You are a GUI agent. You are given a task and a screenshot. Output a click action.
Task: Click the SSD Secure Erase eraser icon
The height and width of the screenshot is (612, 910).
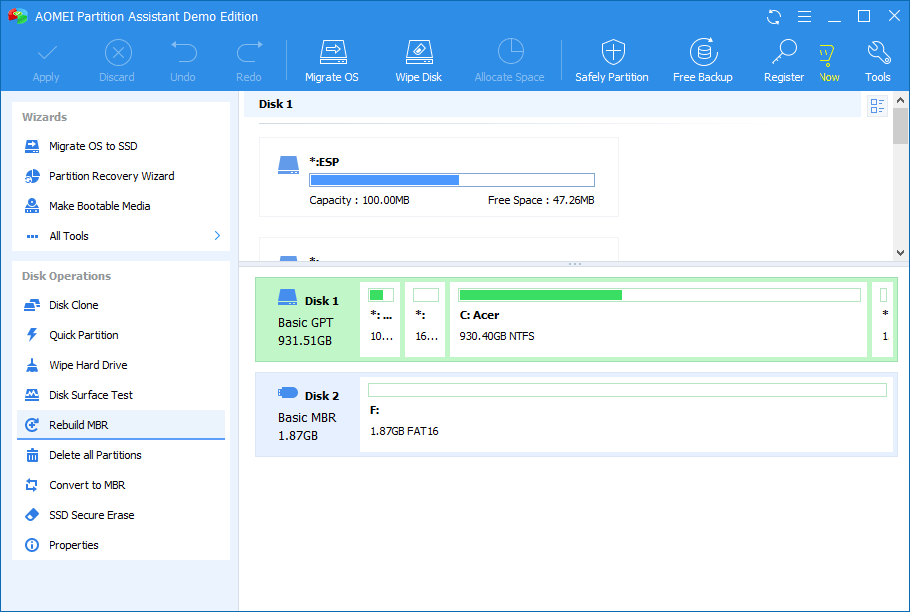(x=32, y=515)
